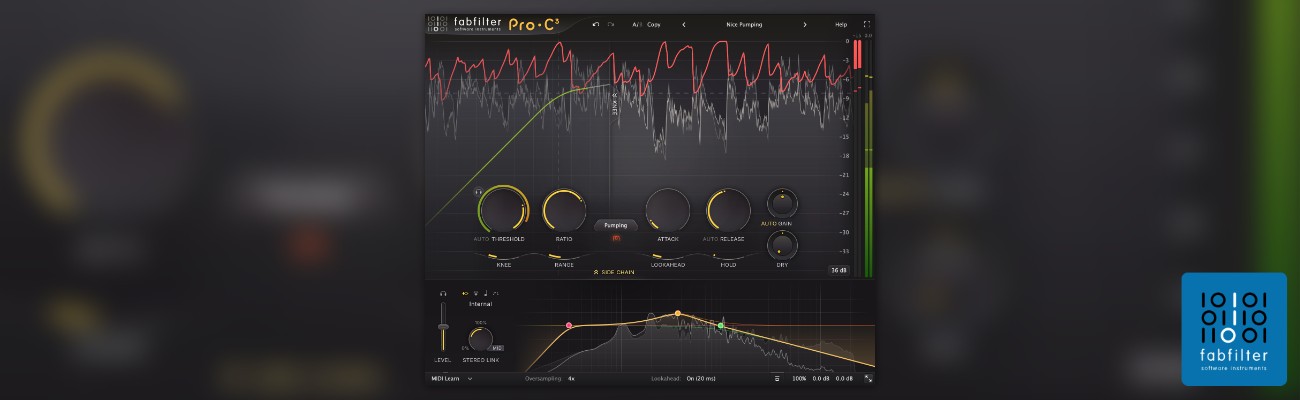
Task: Select the fourth side chain mode icon
Action: tap(495, 293)
